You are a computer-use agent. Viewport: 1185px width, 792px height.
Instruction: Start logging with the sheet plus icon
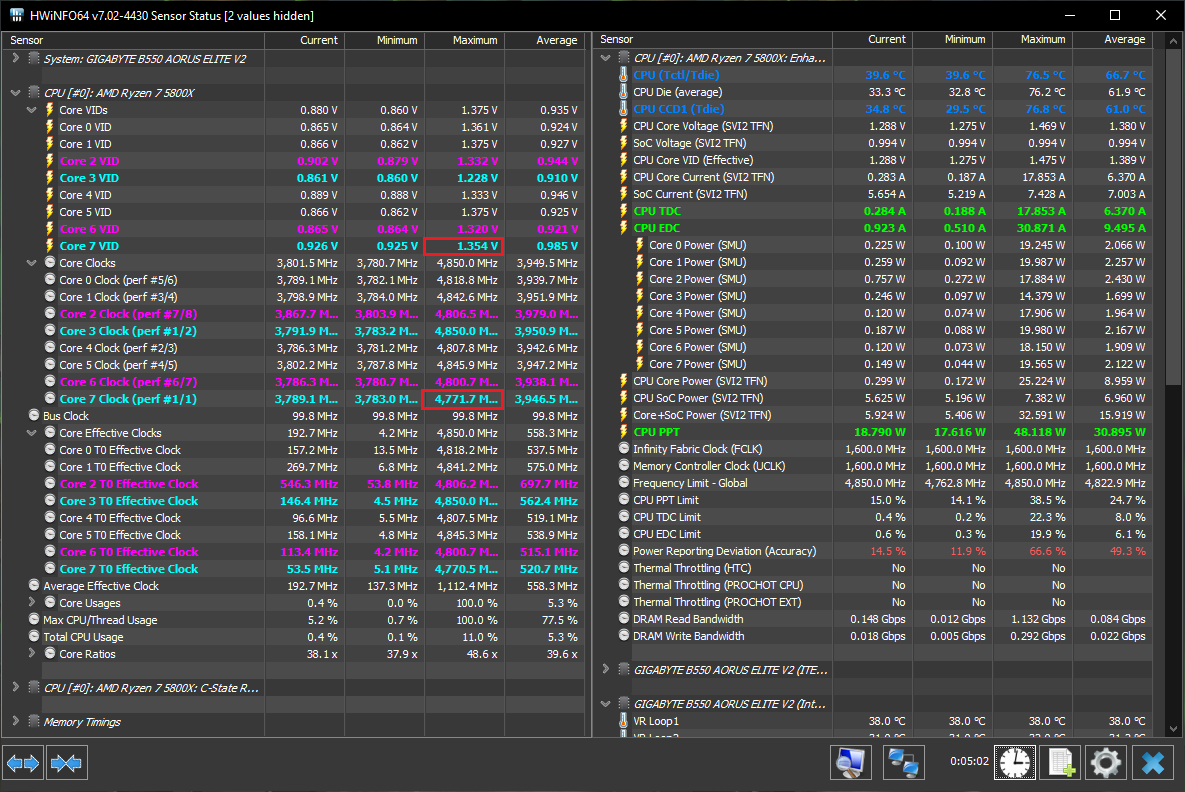point(1060,763)
